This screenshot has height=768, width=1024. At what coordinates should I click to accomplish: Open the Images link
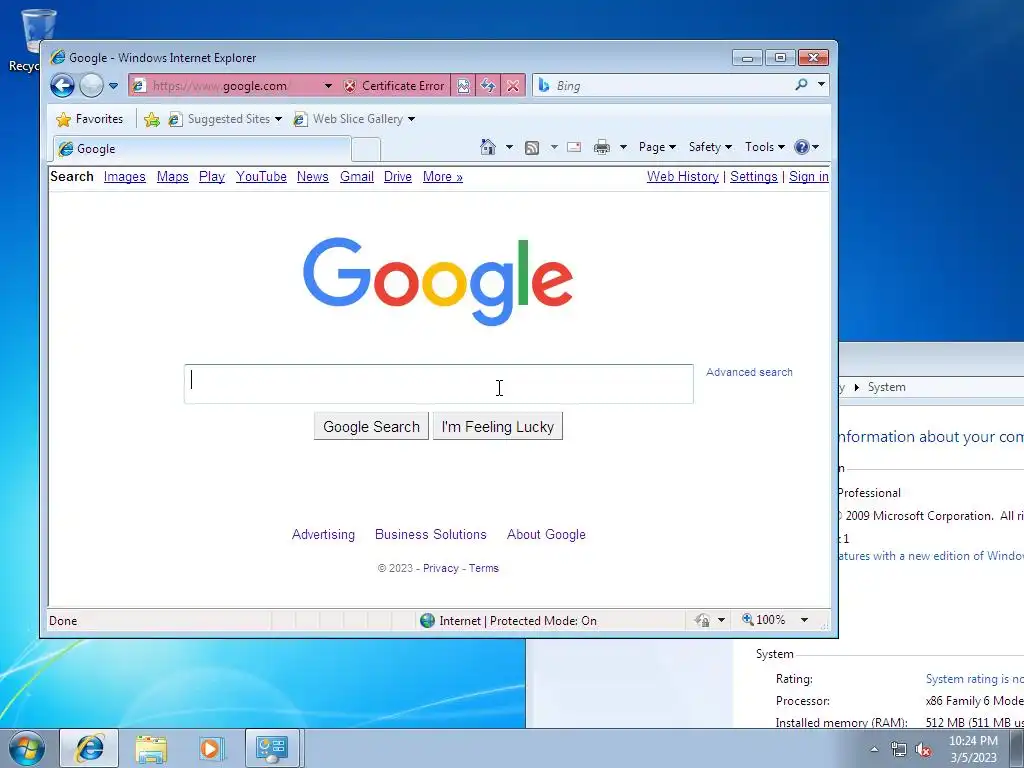(125, 176)
